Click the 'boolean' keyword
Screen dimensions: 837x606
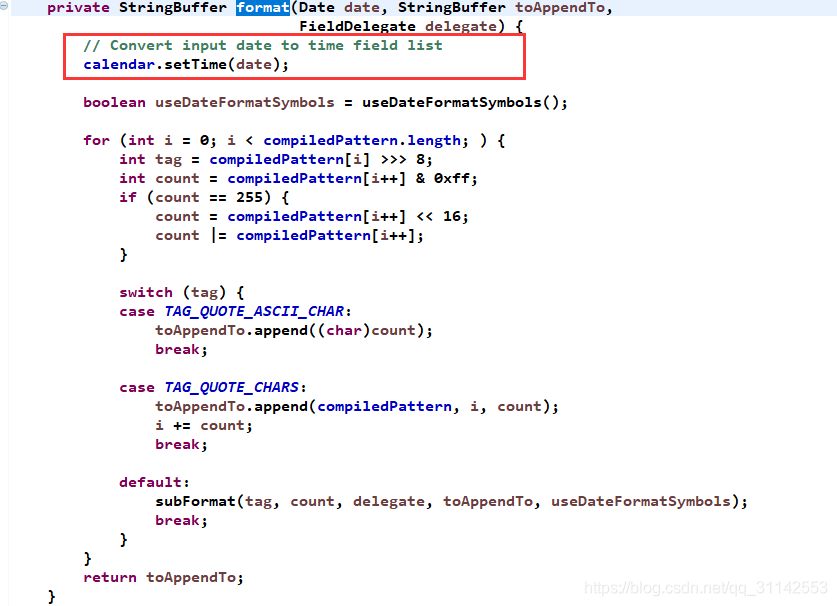point(114,103)
